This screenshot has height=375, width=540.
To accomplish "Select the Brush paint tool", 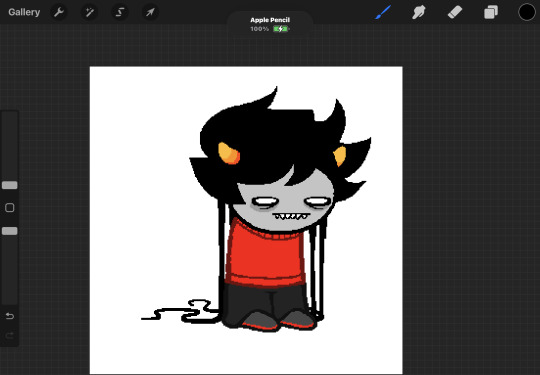I will (383, 12).
